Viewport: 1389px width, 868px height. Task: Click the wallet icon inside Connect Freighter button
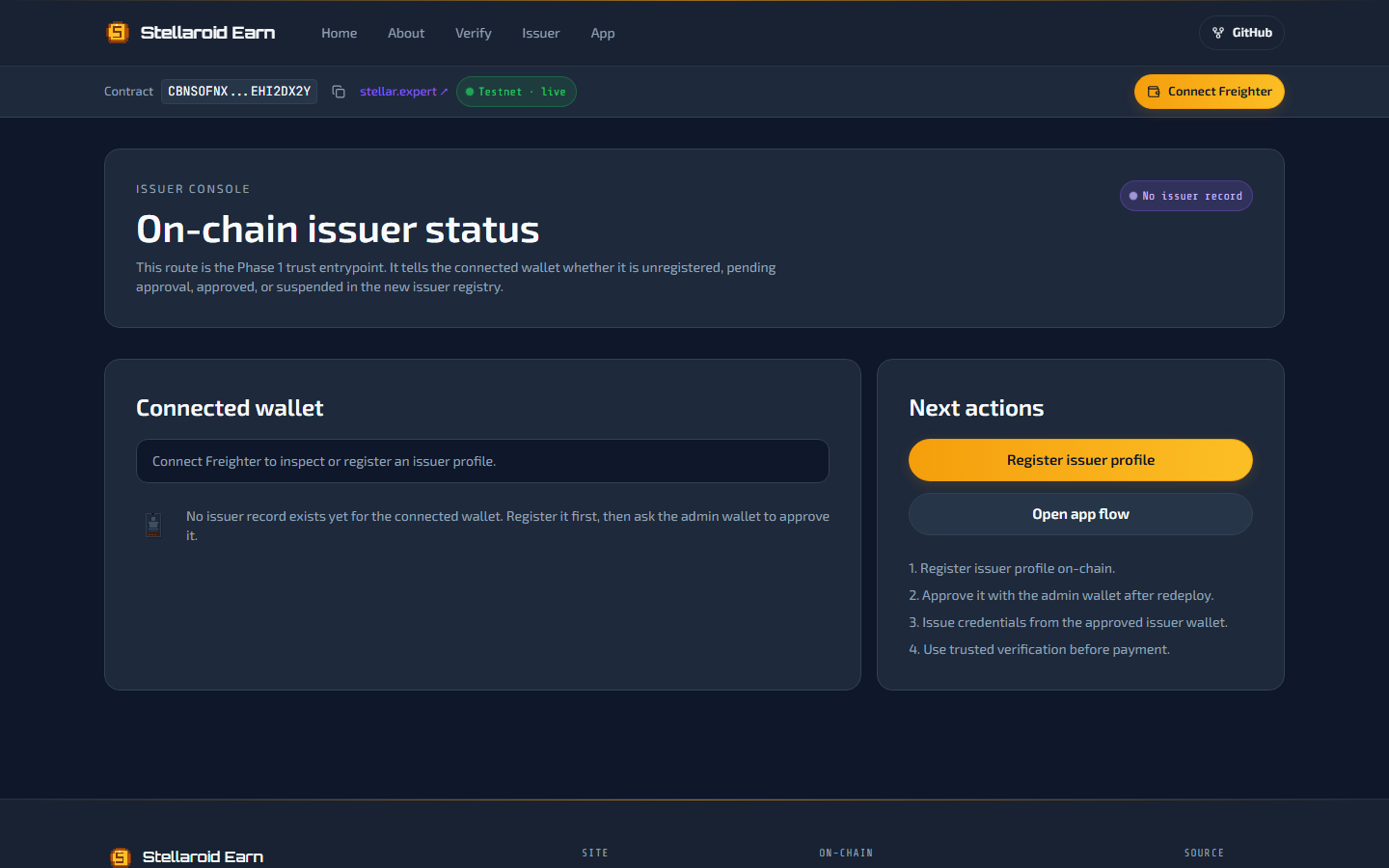tap(1152, 92)
